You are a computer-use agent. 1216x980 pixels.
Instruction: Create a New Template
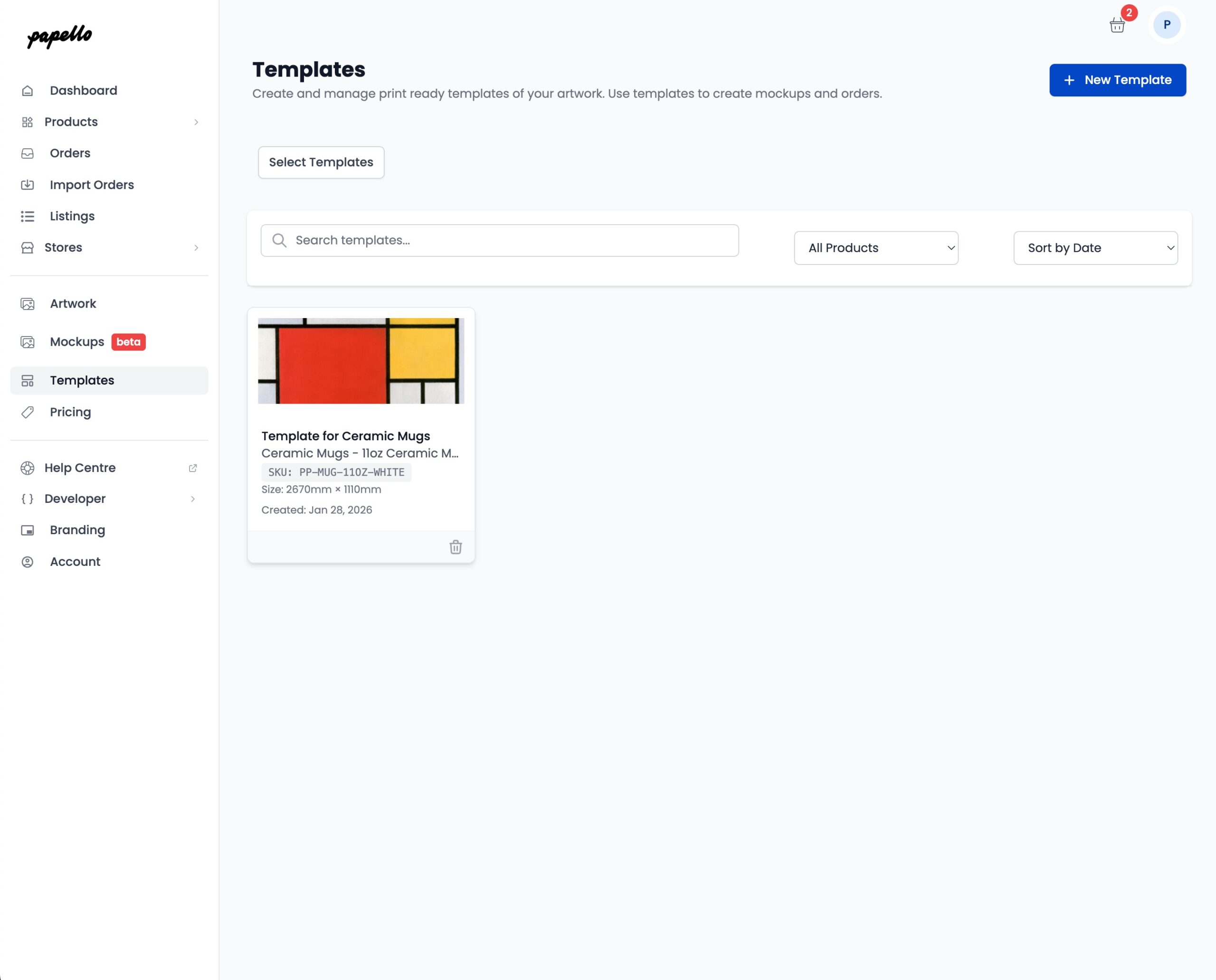click(1117, 80)
